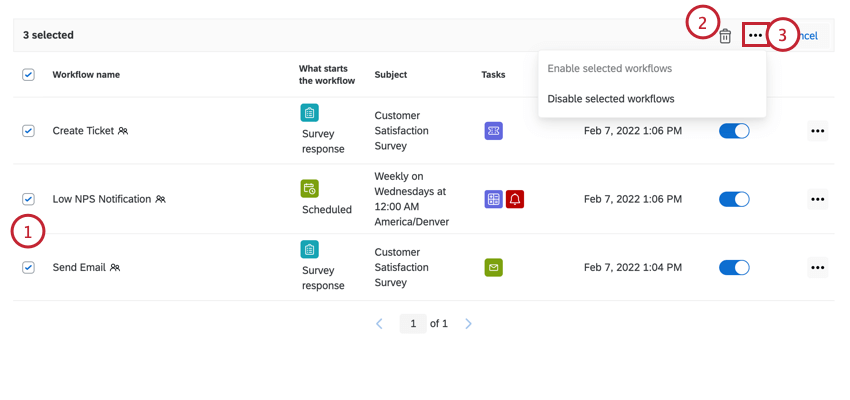Screen dimensions: 850x400
Task: Choose Enable selected workflows
Action: click(x=609, y=68)
